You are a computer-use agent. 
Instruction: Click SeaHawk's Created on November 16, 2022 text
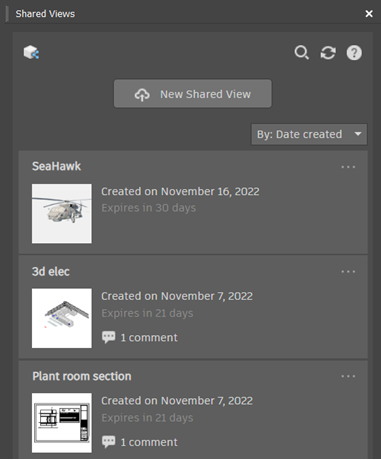coord(180,191)
